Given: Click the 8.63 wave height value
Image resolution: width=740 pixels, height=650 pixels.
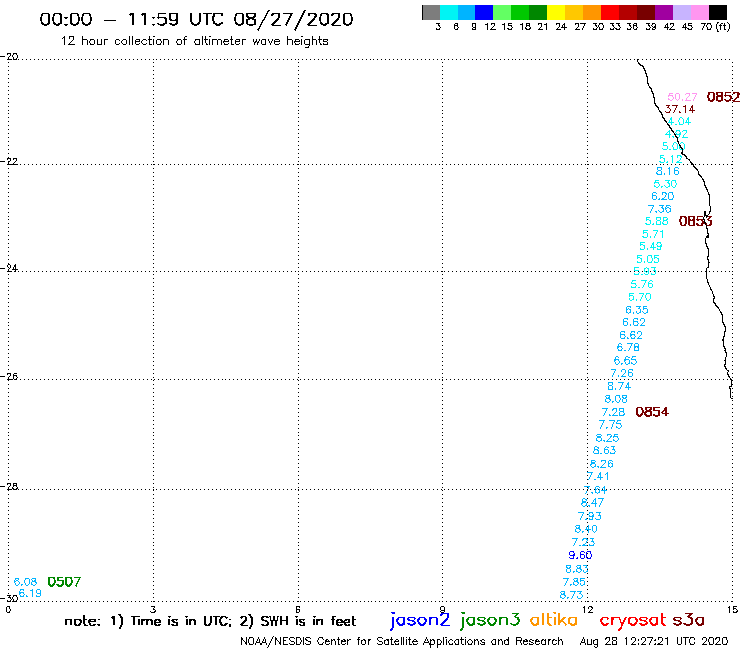Looking at the screenshot, I should click(604, 450).
